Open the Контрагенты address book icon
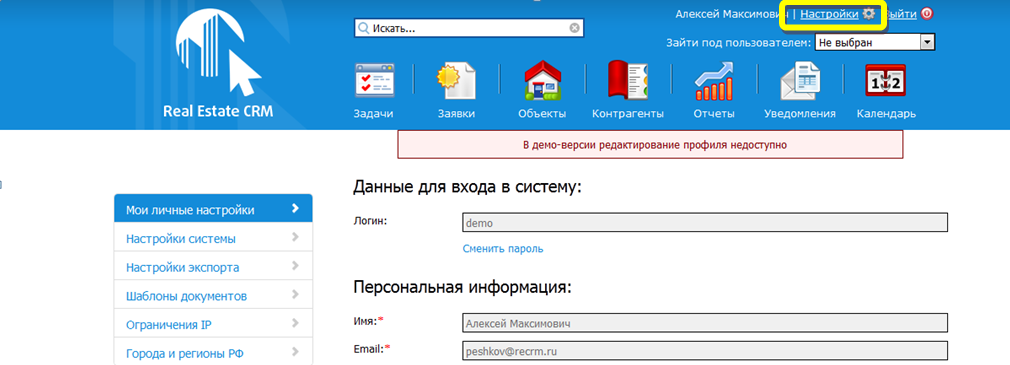 [628, 80]
